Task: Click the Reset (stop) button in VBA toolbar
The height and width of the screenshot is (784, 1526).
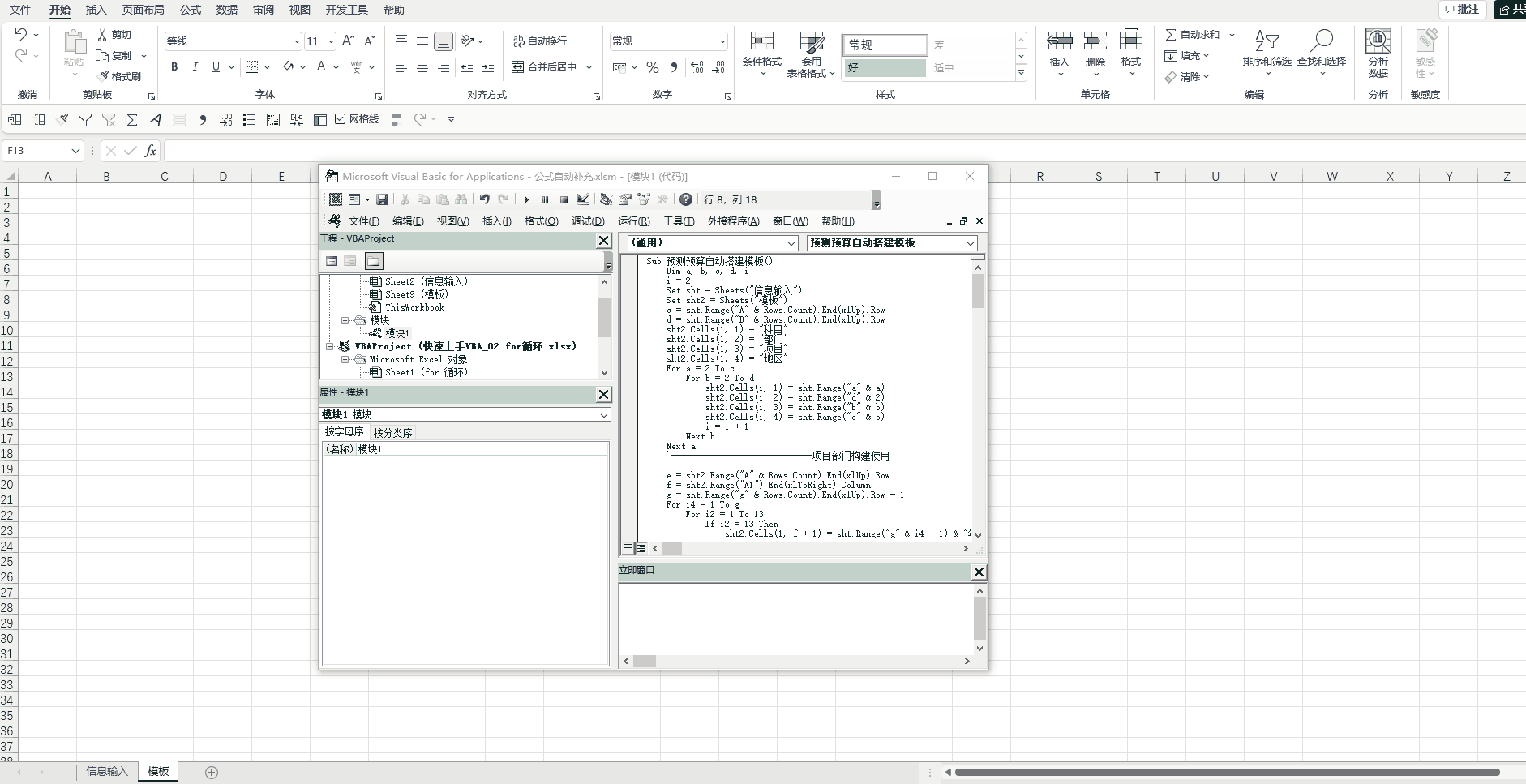Action: (x=564, y=199)
